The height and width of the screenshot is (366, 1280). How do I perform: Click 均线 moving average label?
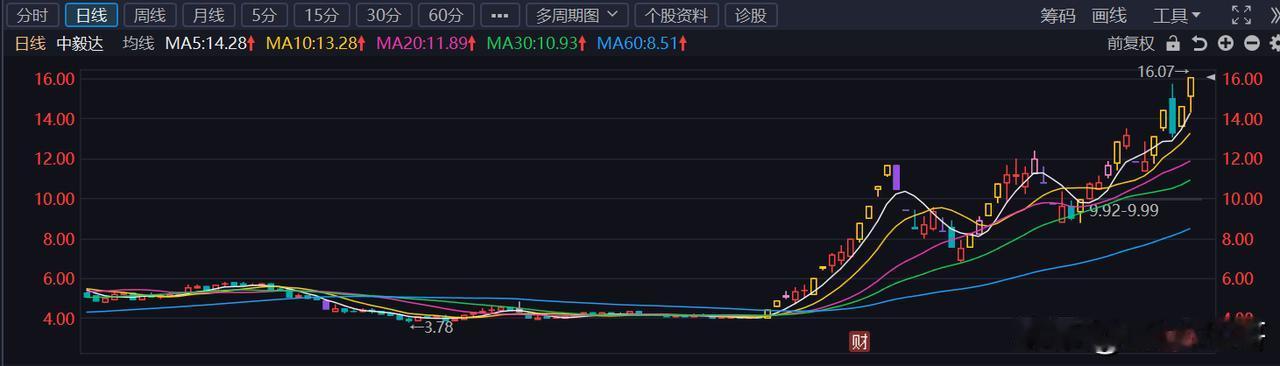pyautogui.click(x=138, y=44)
